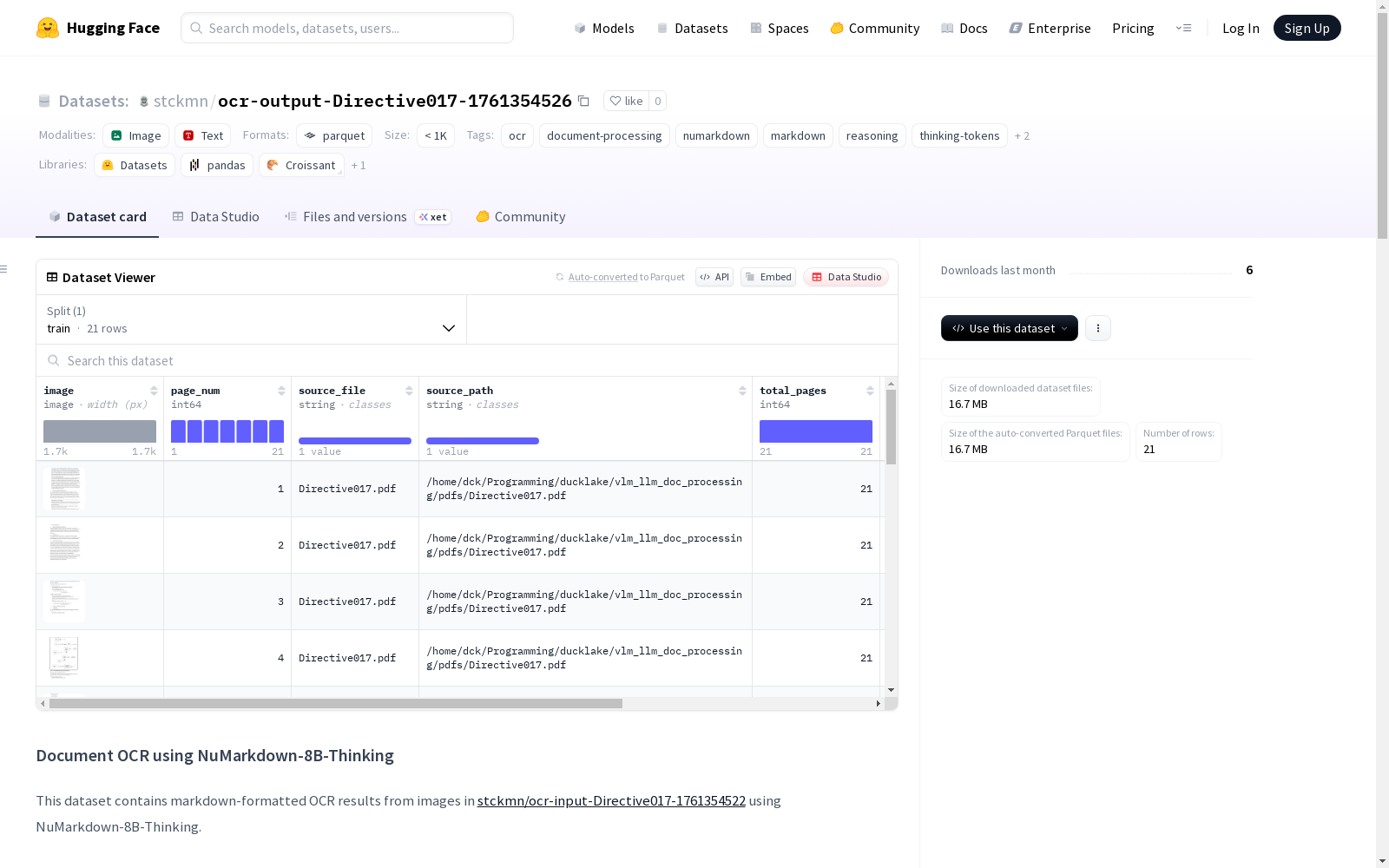This screenshot has width=1389, height=868.
Task: Sort the source_path column
Action: (742, 391)
